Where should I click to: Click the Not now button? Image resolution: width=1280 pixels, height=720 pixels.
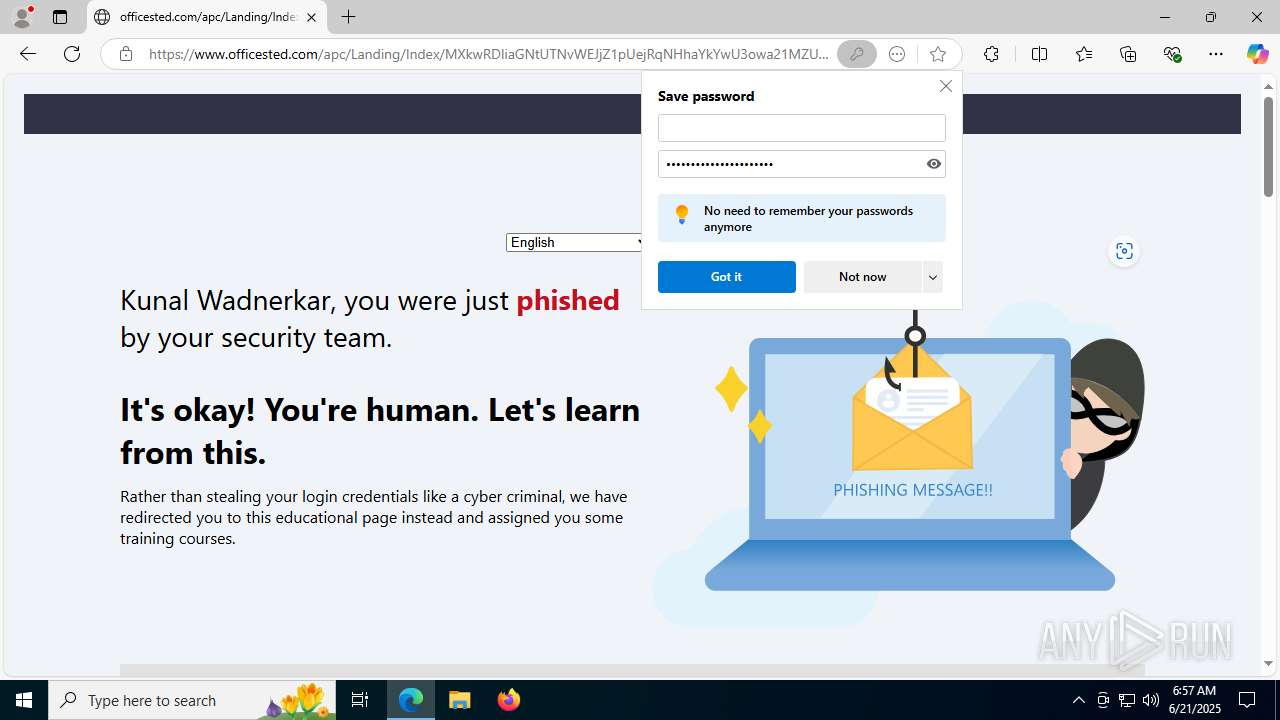862,277
